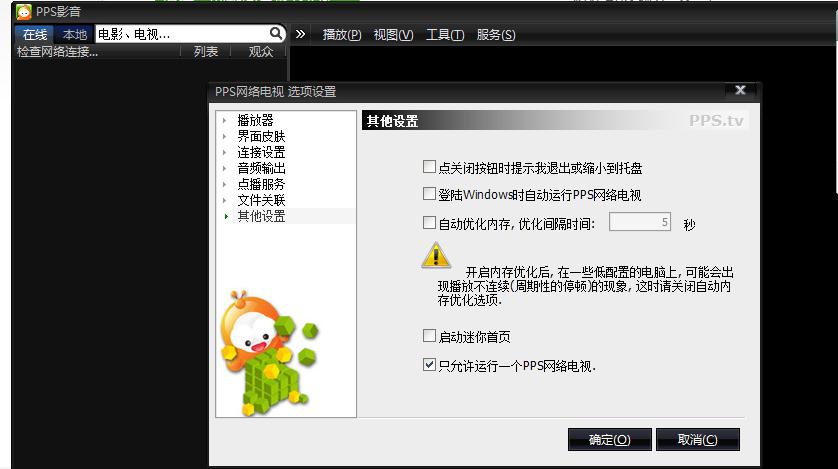Click the yellow warning triangle icon
This screenshot has width=838, height=469.
(x=436, y=255)
